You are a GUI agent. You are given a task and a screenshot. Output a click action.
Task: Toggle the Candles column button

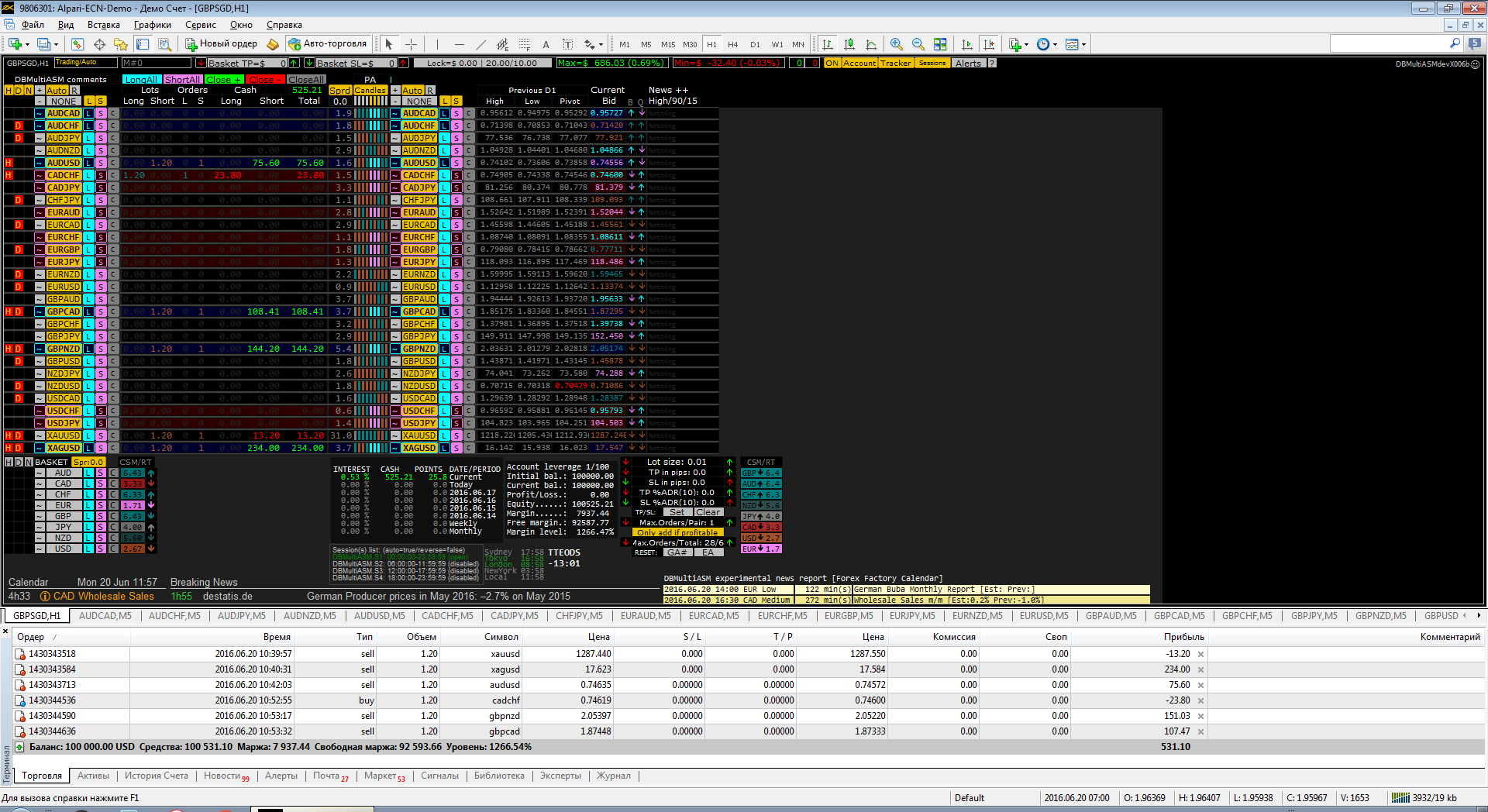pos(370,91)
